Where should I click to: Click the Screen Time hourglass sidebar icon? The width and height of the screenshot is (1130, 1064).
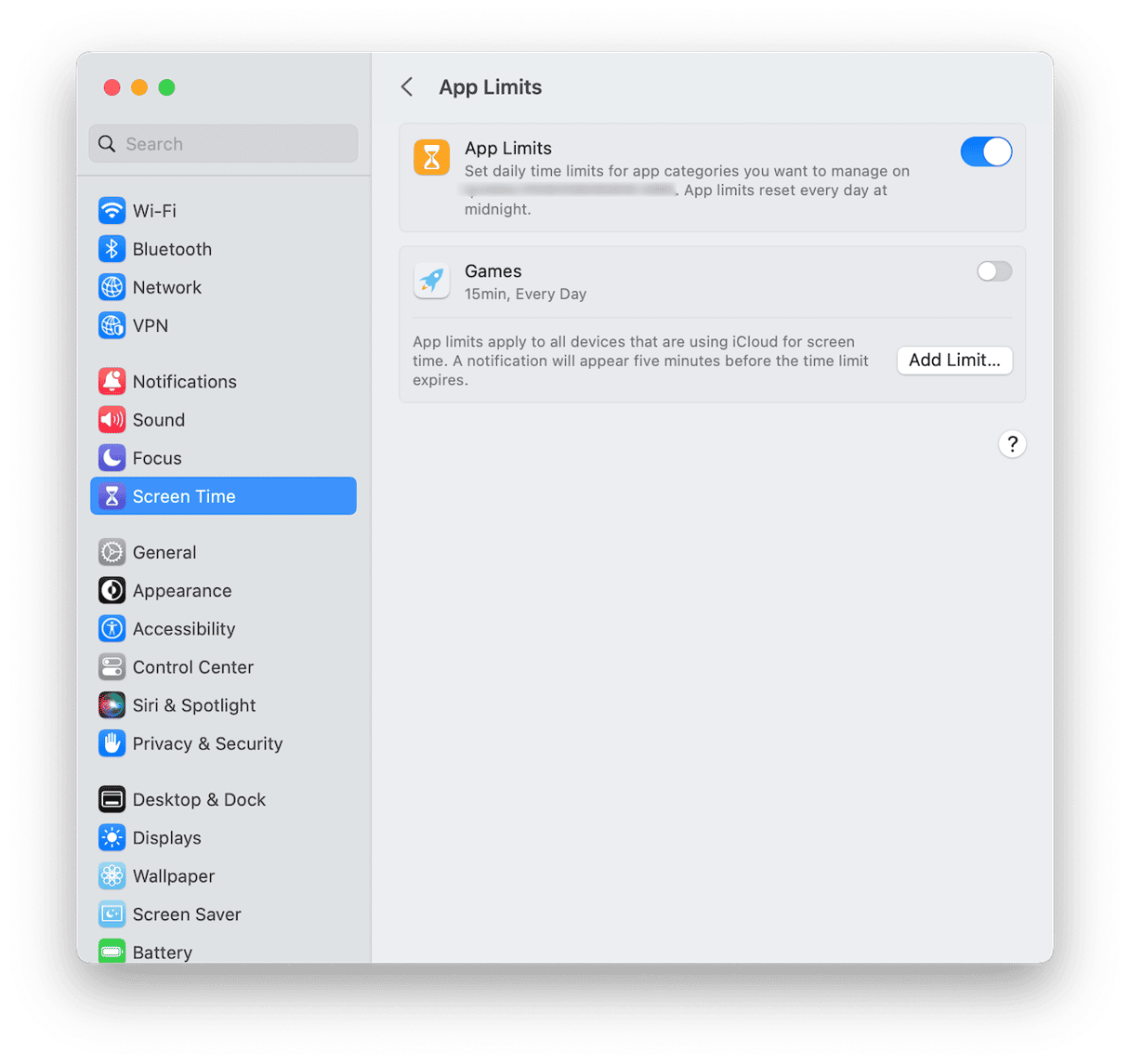pyautogui.click(x=112, y=496)
